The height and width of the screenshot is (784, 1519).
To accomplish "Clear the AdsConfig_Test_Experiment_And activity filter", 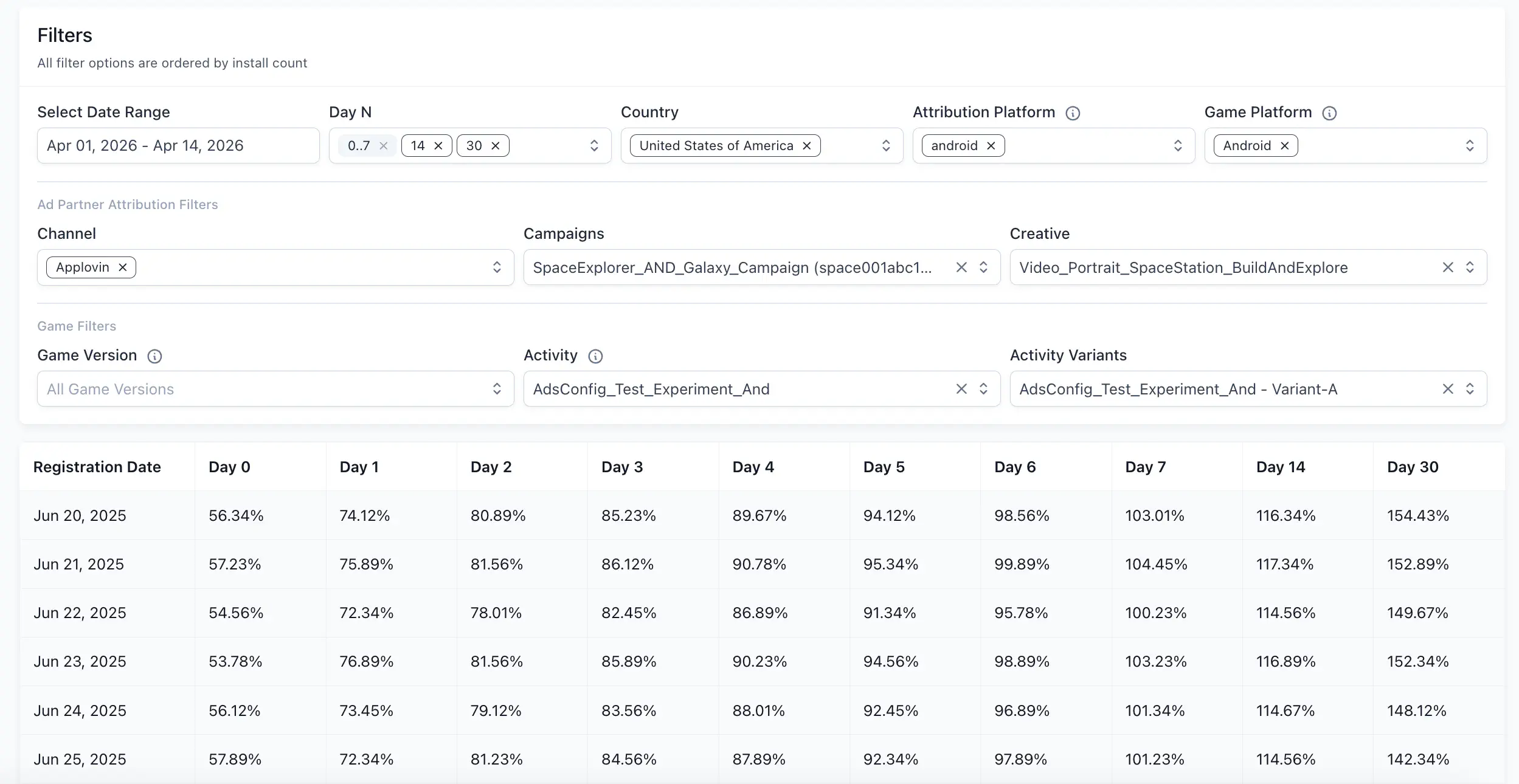I will [961, 388].
